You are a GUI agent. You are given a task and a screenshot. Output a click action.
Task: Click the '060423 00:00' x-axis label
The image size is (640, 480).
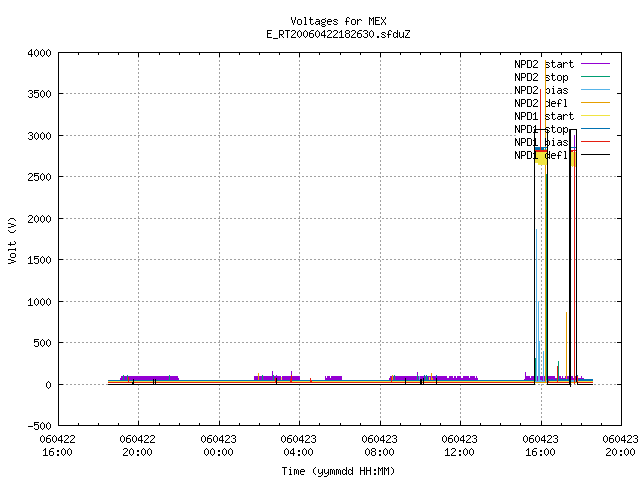tap(218, 446)
